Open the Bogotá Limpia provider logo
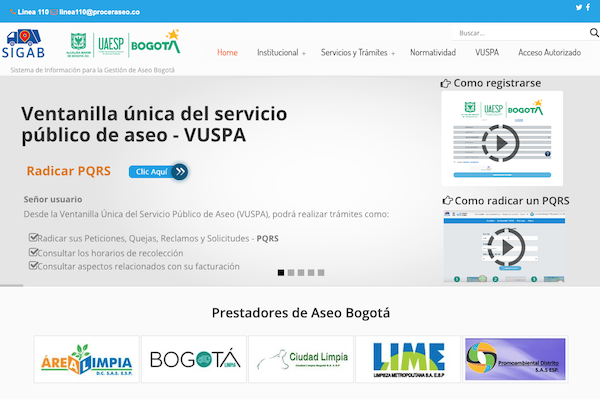600x400 pixels. point(194,359)
